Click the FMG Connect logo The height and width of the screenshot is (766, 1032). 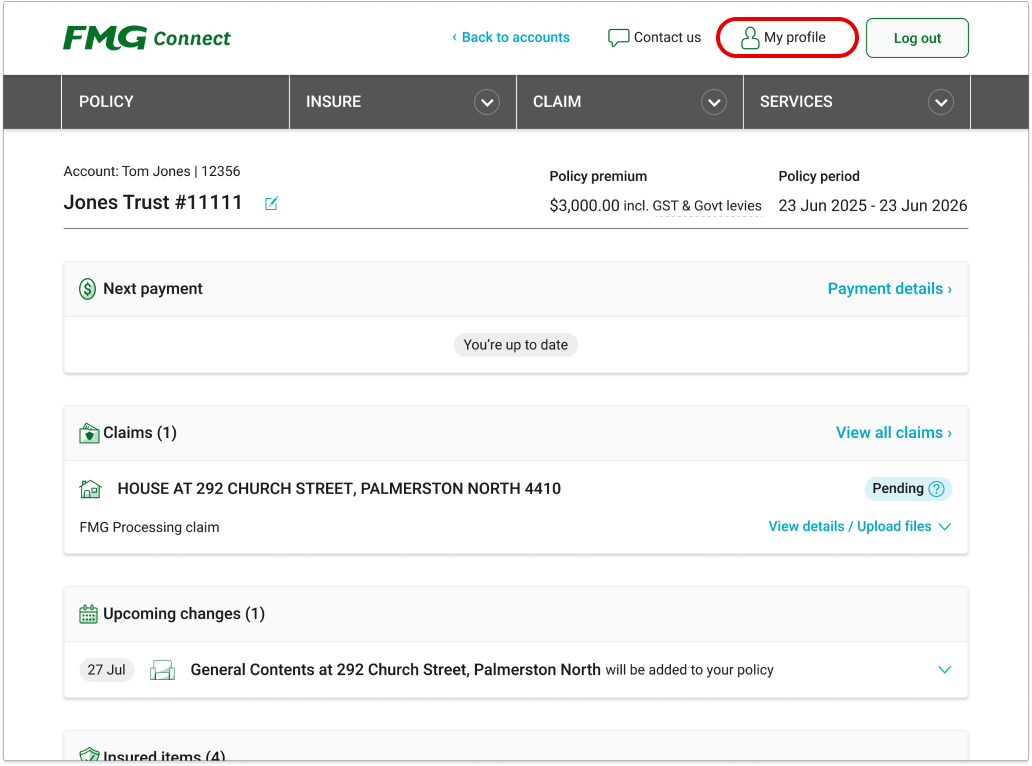pyautogui.click(x=147, y=38)
